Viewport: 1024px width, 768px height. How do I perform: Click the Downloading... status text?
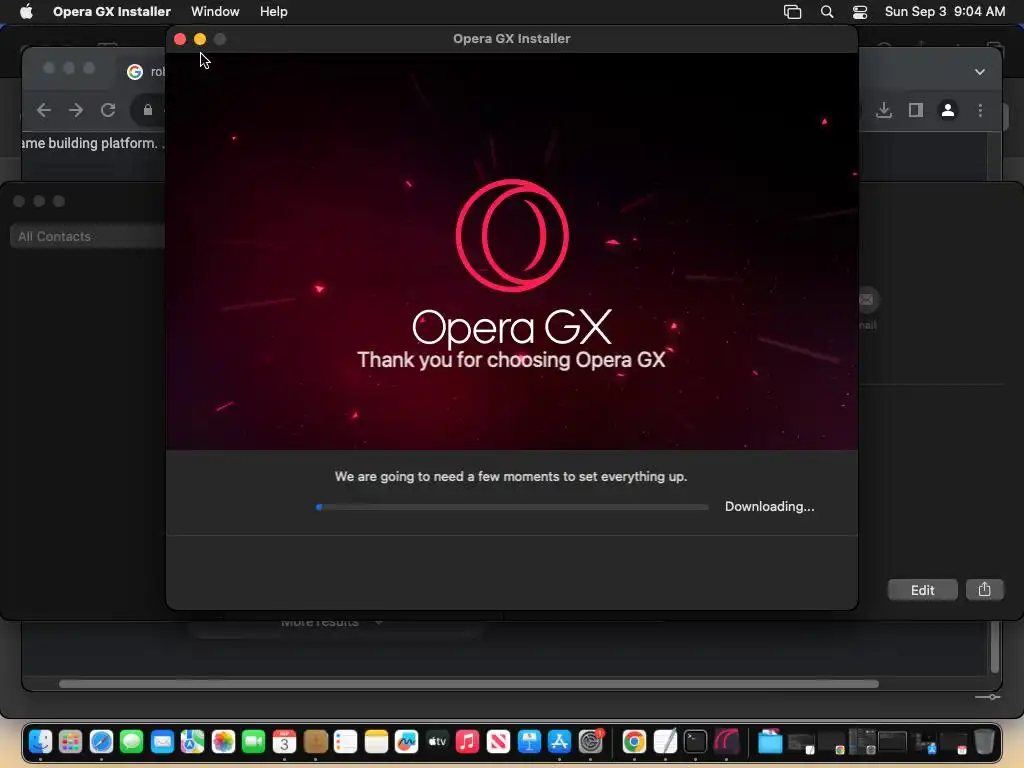[769, 507]
